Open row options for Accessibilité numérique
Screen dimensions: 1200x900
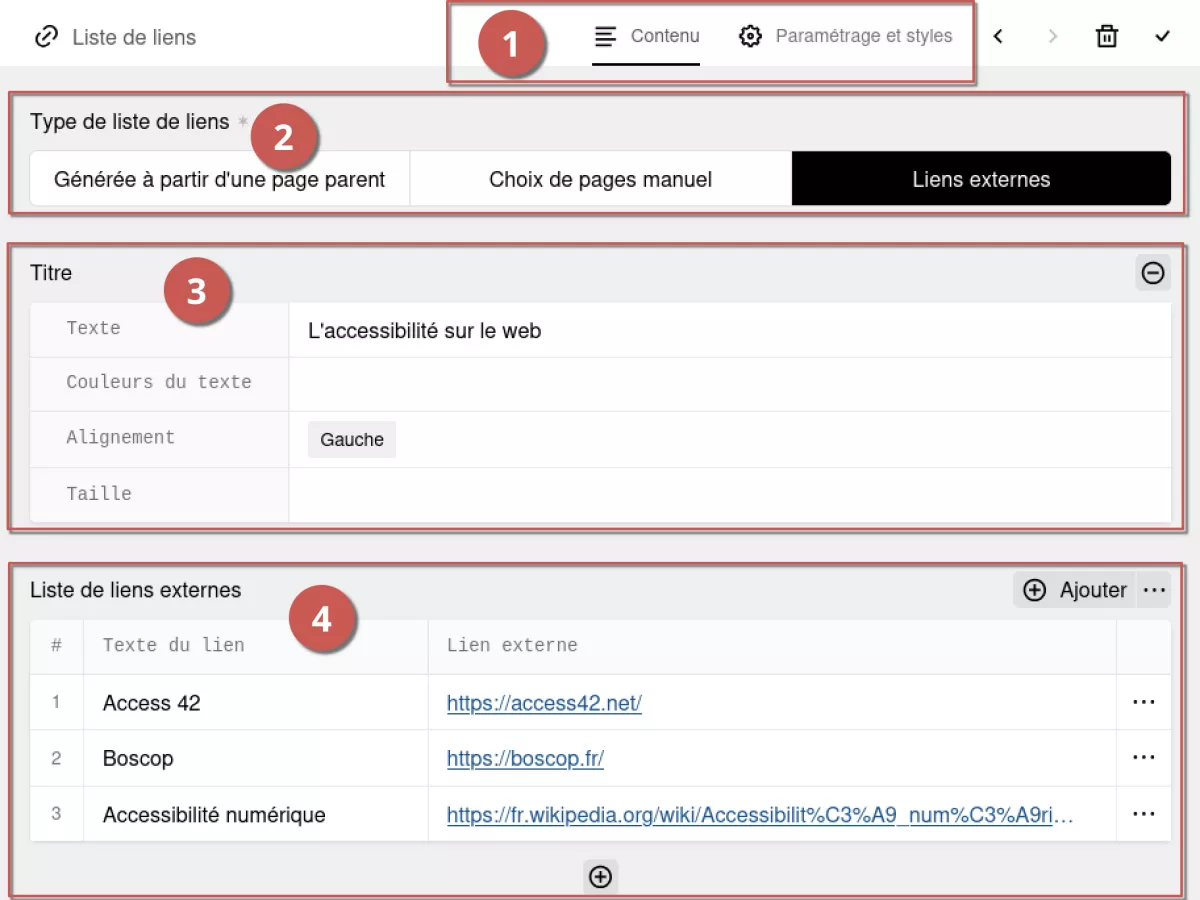pyautogui.click(x=1144, y=814)
